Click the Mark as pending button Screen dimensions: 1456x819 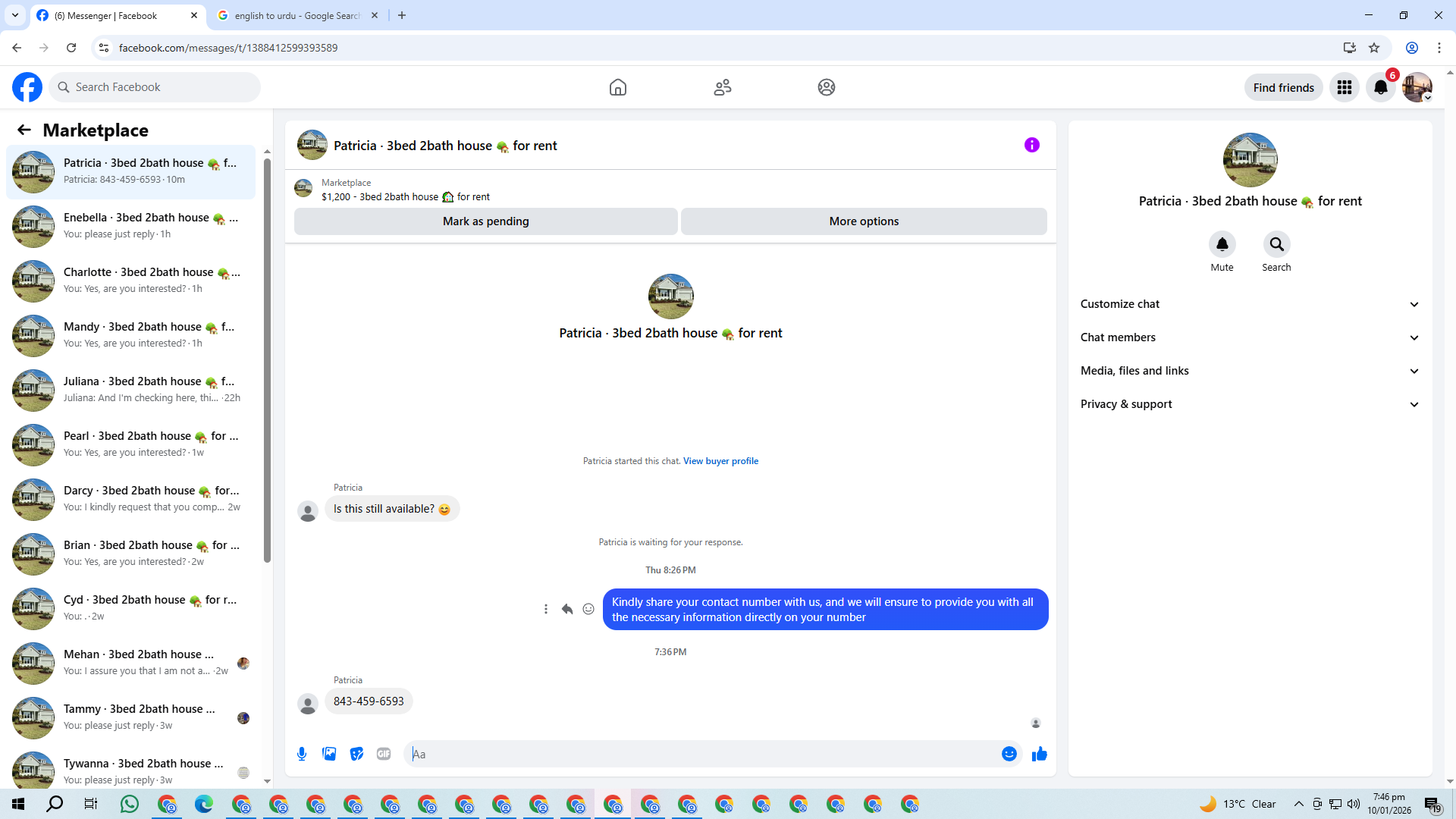coord(485,221)
